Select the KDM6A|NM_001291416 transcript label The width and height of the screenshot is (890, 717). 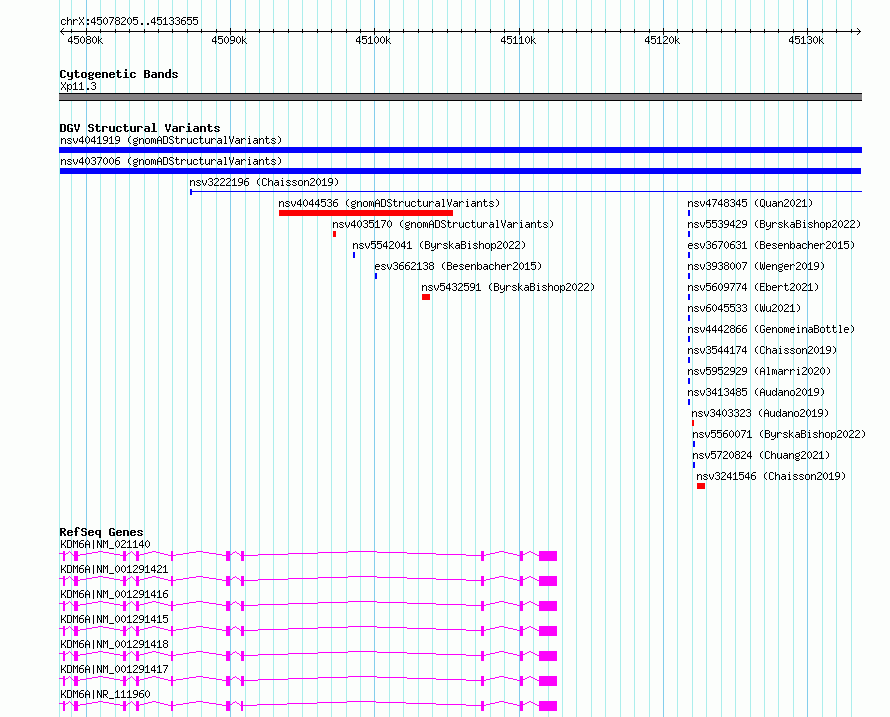click(x=114, y=594)
